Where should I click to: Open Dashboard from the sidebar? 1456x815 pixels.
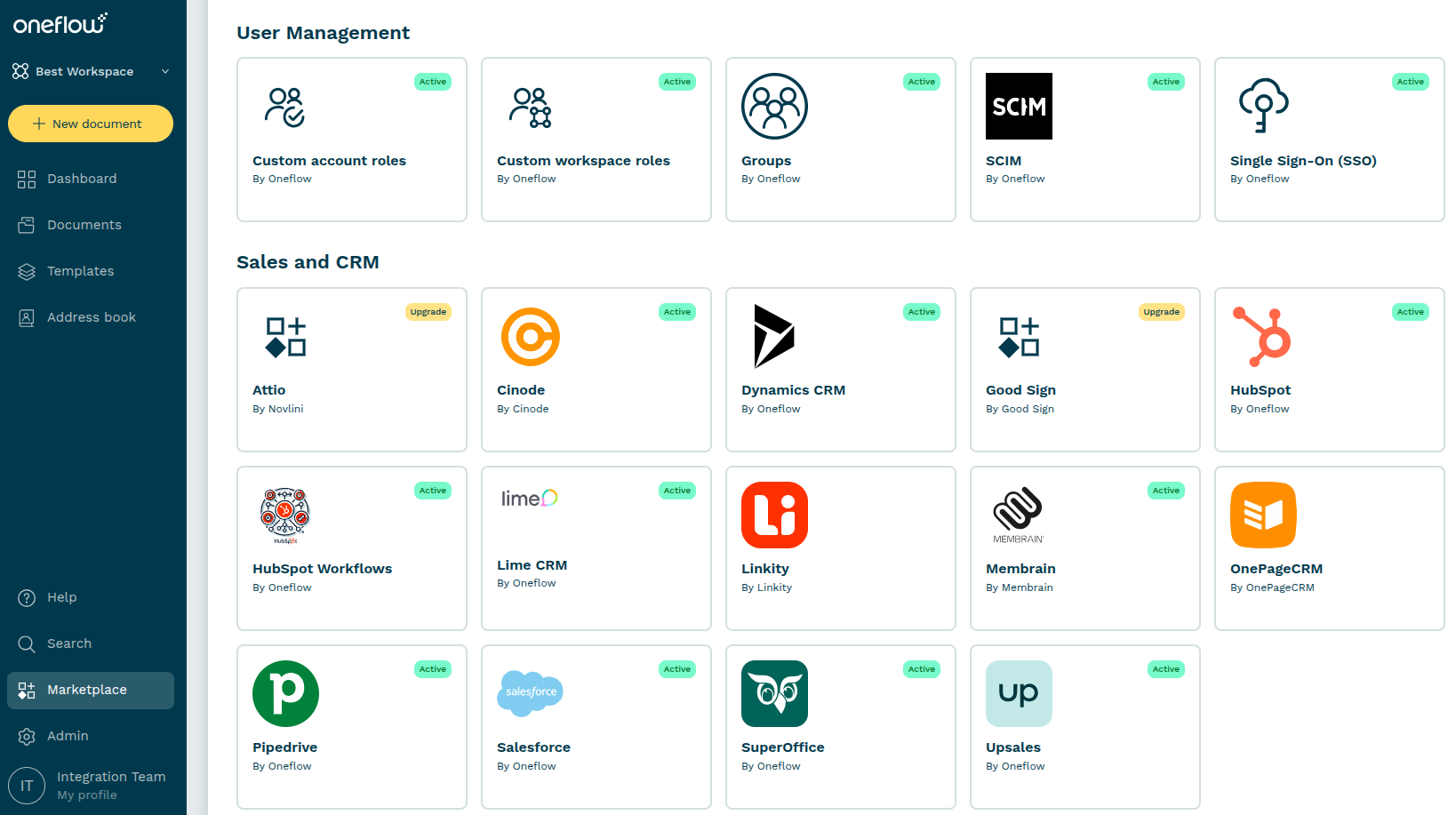click(91, 179)
